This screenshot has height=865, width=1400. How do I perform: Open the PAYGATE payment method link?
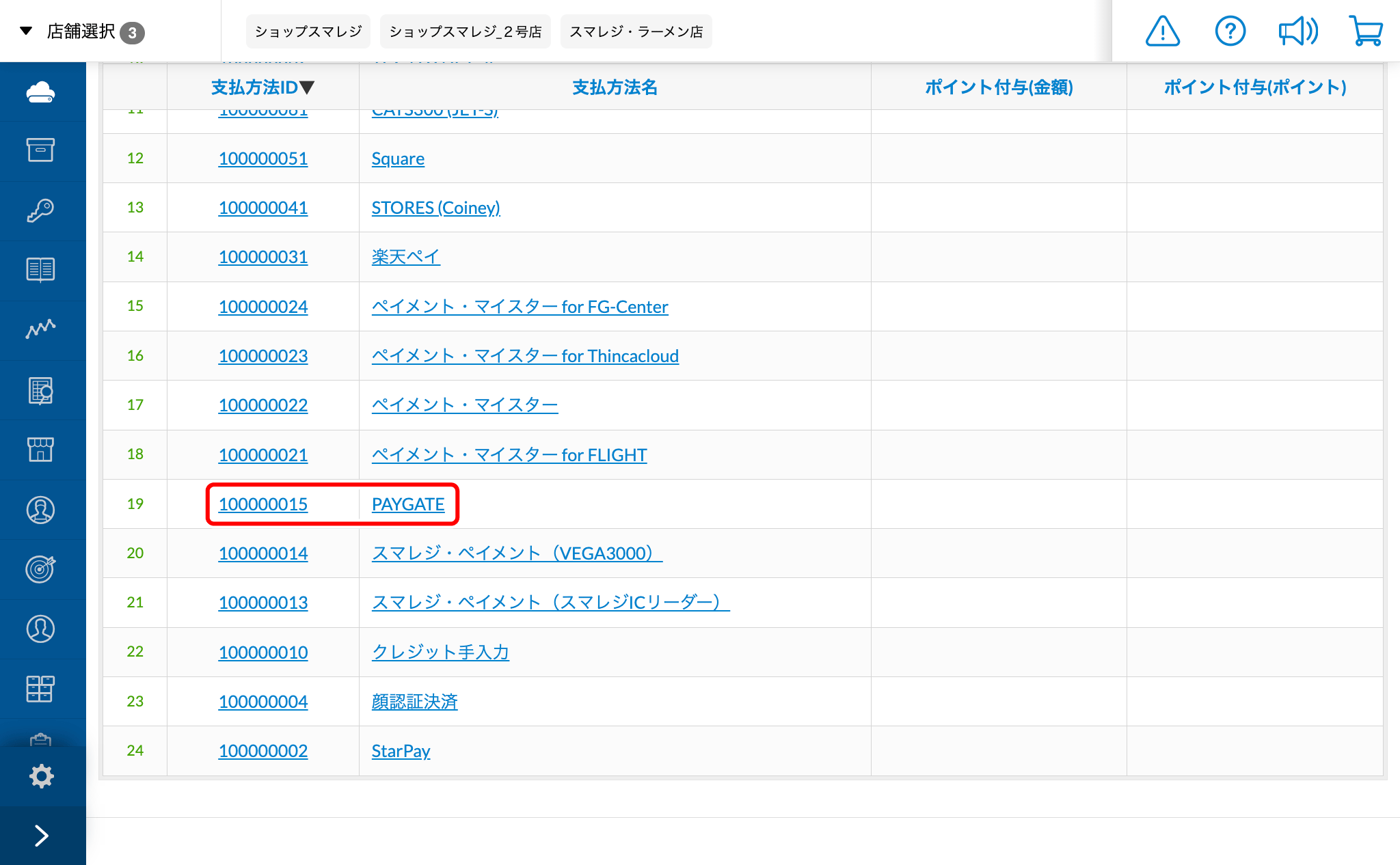pos(408,504)
